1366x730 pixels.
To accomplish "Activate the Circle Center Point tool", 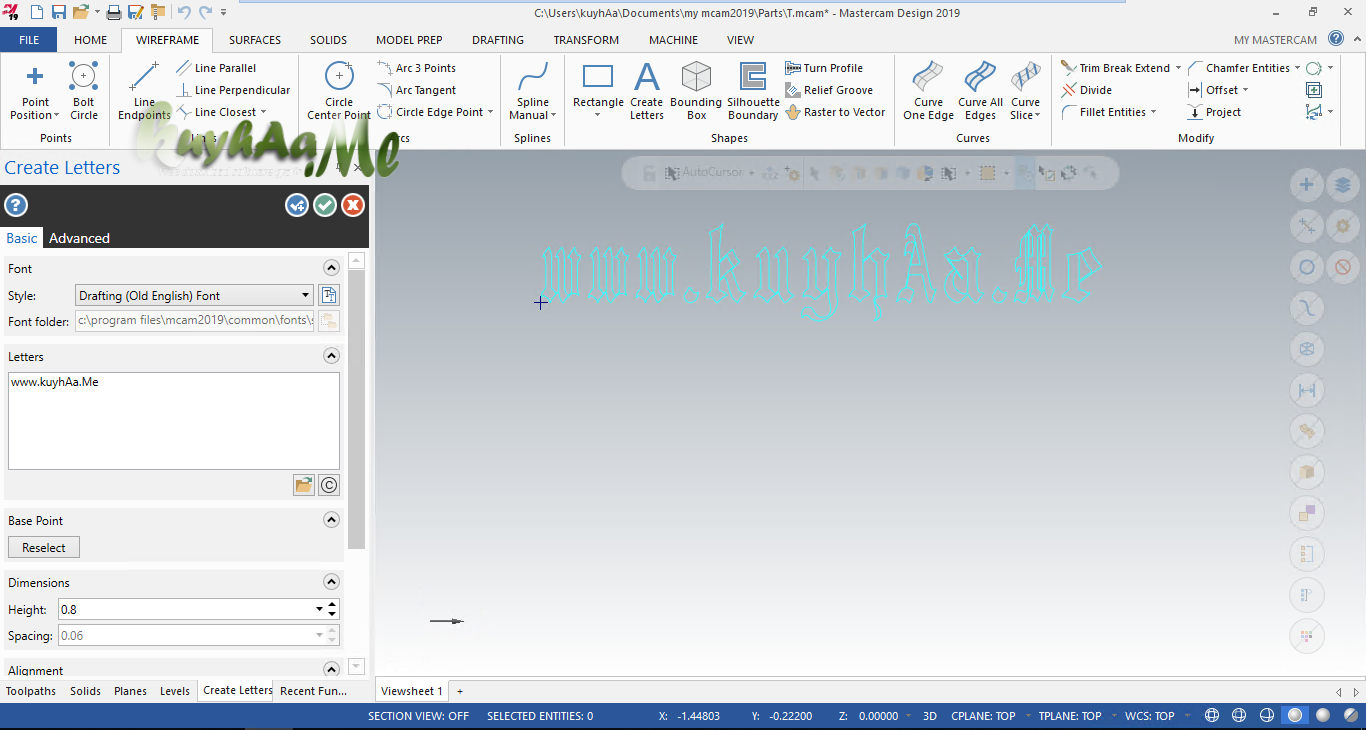I will pyautogui.click(x=339, y=91).
